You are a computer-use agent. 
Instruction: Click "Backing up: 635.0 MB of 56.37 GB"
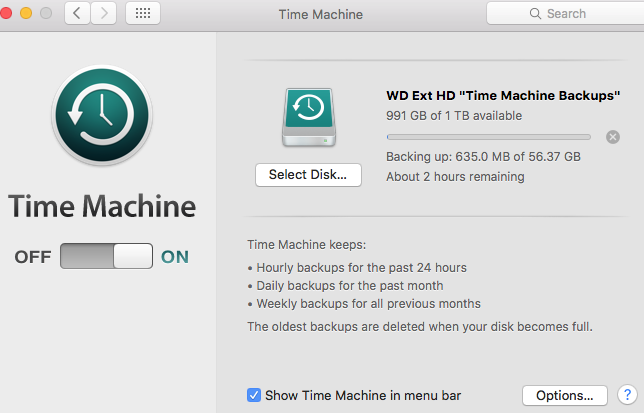coord(483,157)
